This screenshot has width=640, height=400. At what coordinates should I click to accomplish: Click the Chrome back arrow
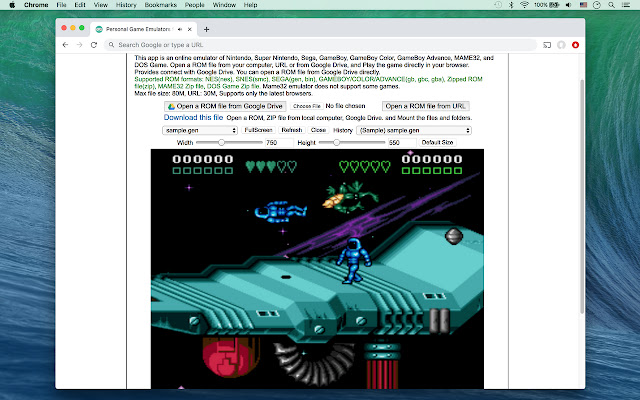65,45
